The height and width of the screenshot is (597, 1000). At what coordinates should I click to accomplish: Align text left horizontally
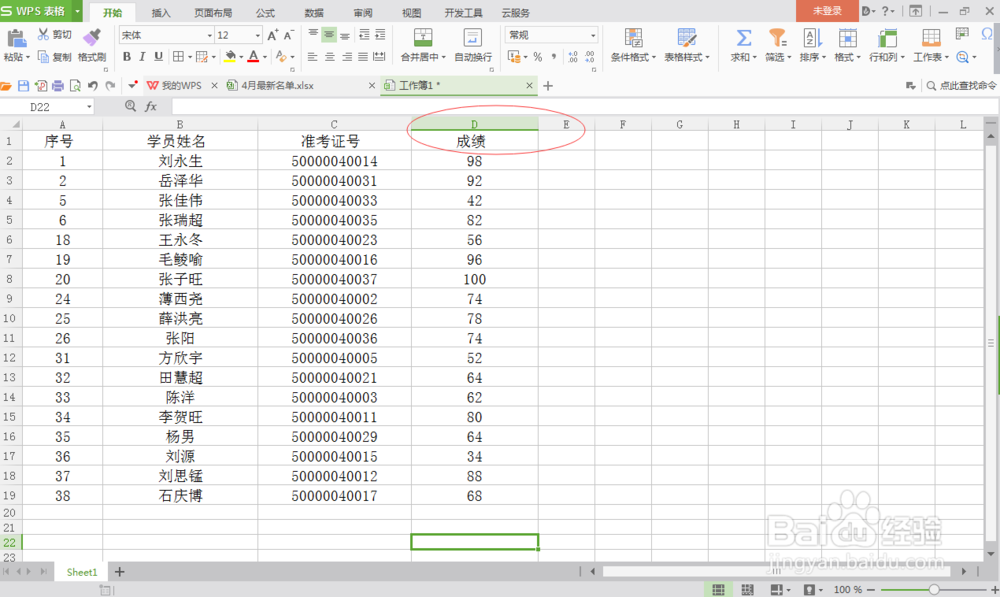click(x=312, y=57)
